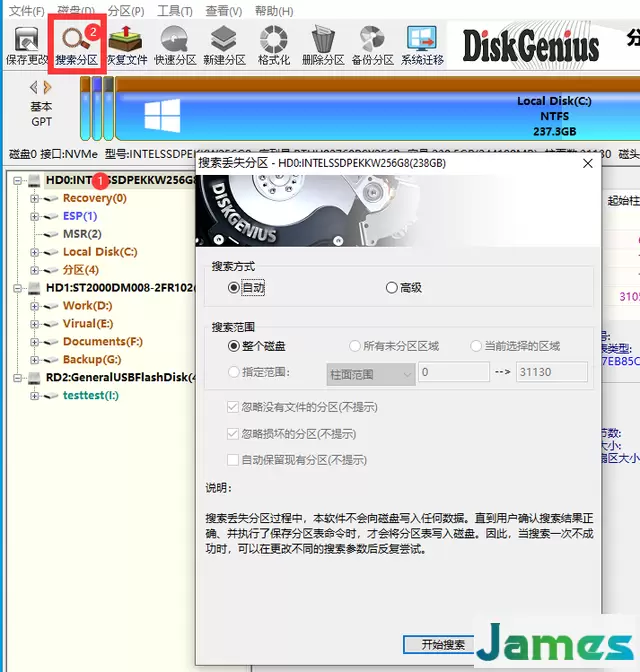Open the 帮助(H) menu
The image size is (640, 672).
click(x=274, y=11)
